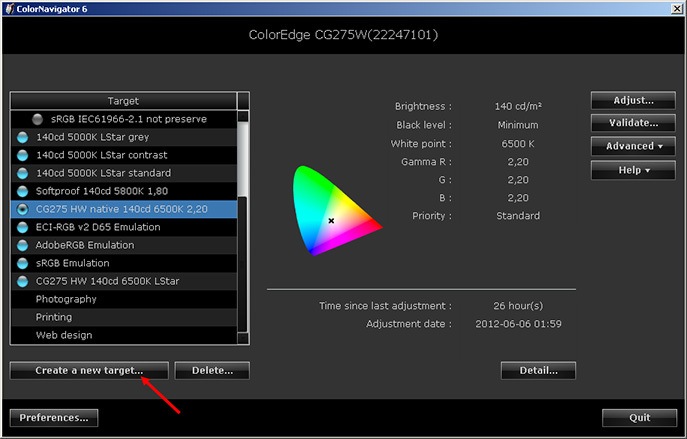Click the Standard priority value

pos(518,216)
